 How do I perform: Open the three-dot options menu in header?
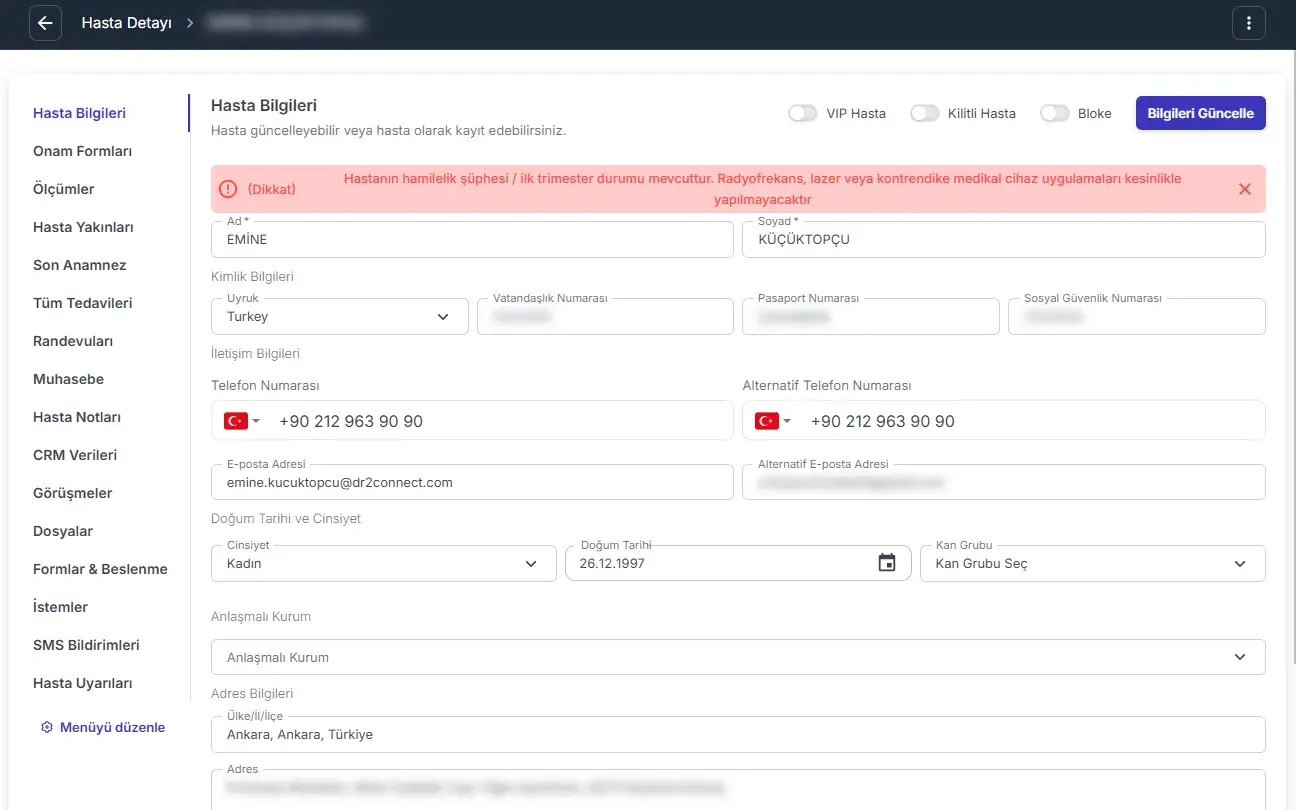(1249, 23)
